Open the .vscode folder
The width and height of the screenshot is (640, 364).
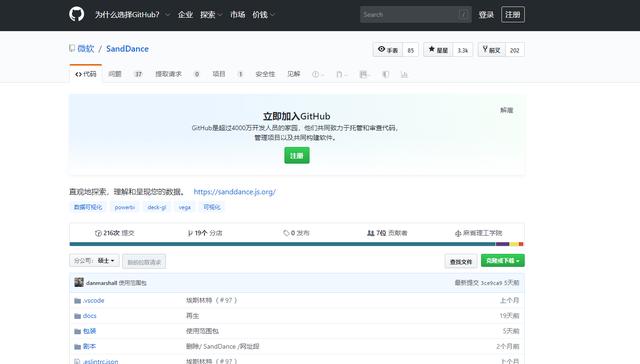93,300
